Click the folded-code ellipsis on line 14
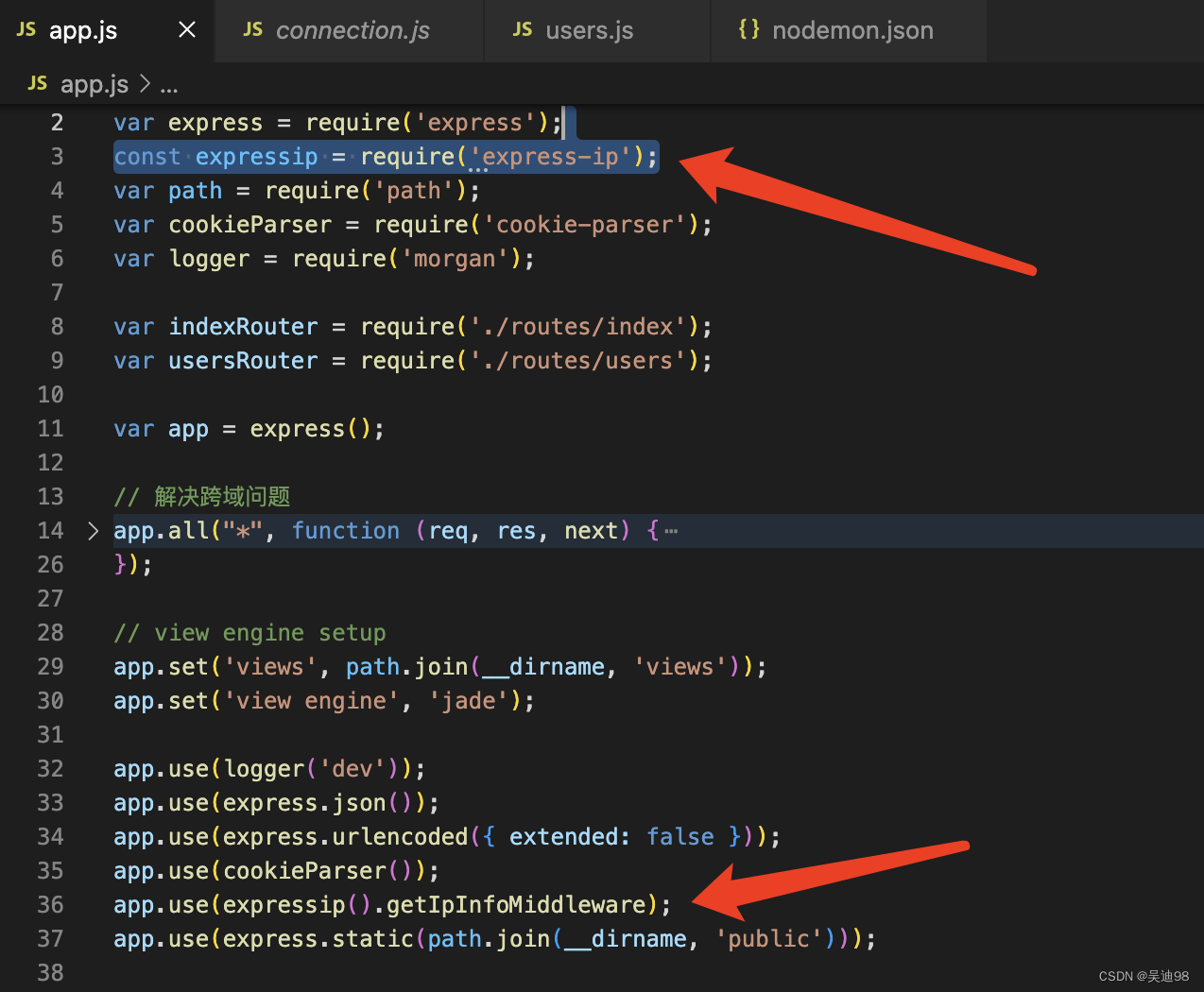Screen dimensions: 1204x992 click(671, 531)
